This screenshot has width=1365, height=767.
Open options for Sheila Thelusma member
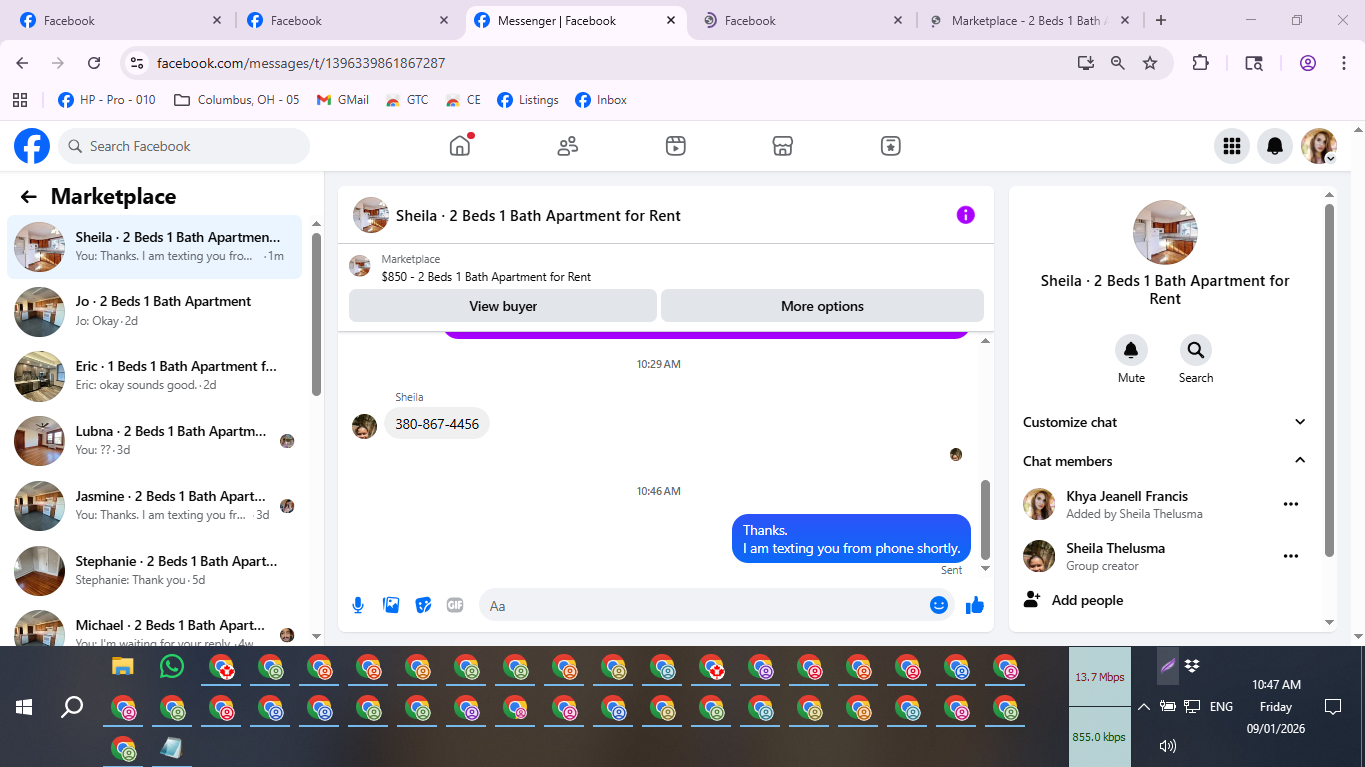[1291, 556]
